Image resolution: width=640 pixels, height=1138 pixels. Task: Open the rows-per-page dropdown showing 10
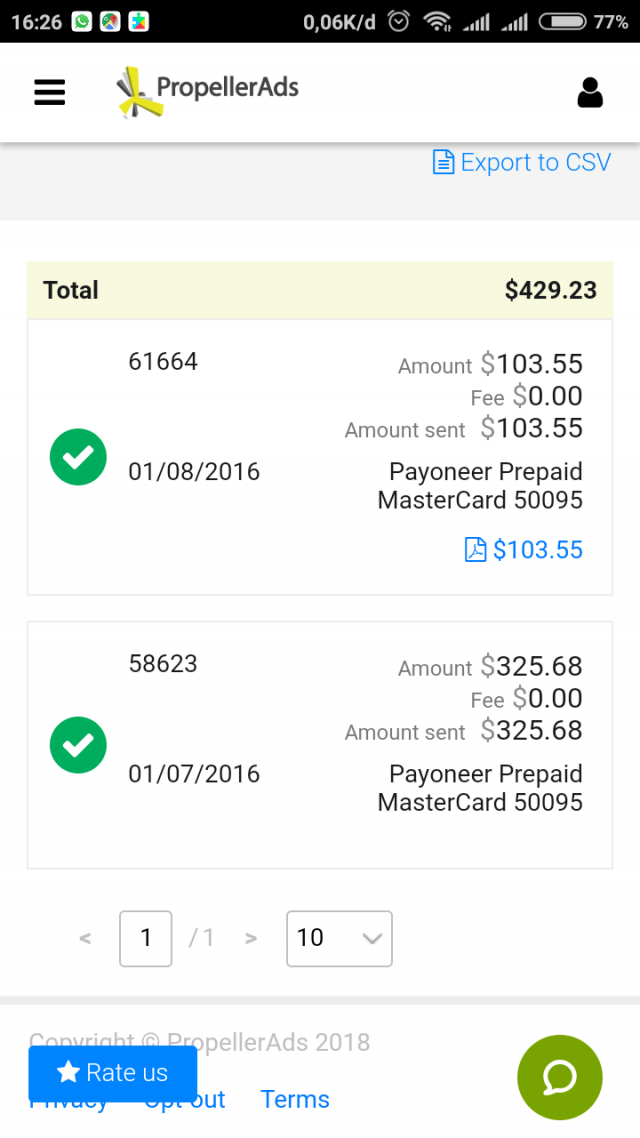[x=339, y=938]
